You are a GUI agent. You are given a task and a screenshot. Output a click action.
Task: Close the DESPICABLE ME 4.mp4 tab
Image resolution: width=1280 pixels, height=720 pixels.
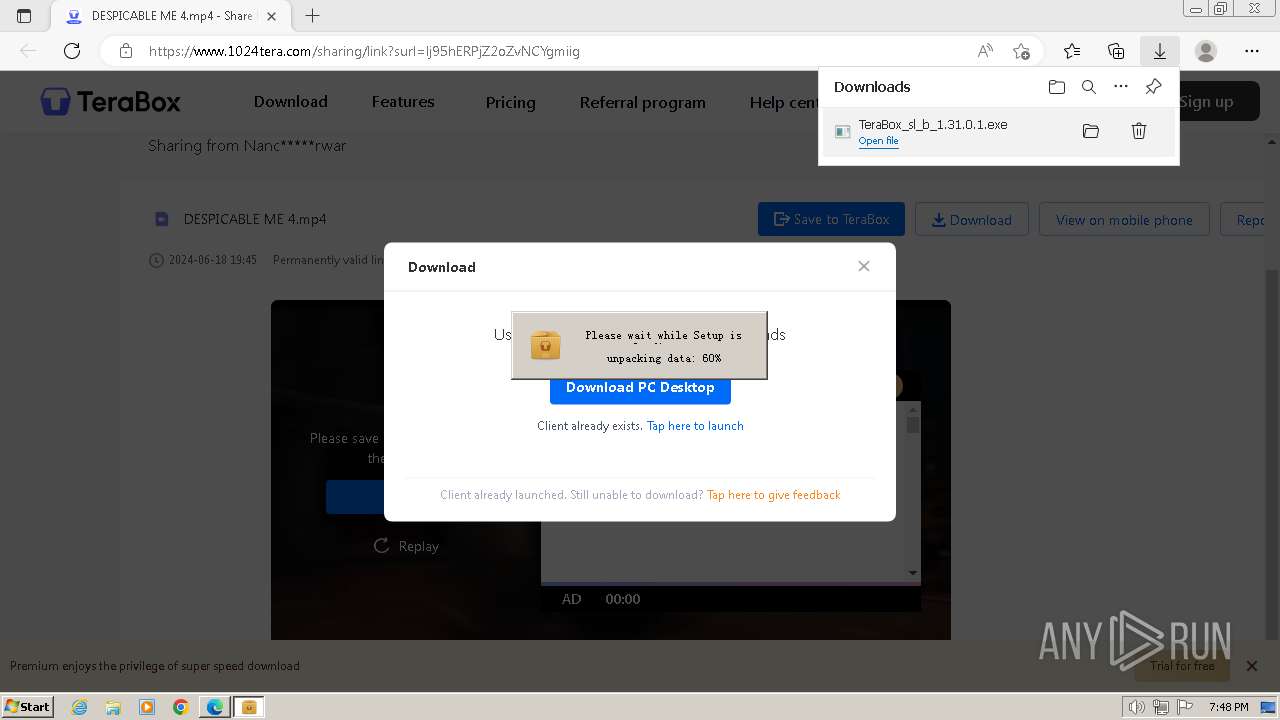(271, 16)
